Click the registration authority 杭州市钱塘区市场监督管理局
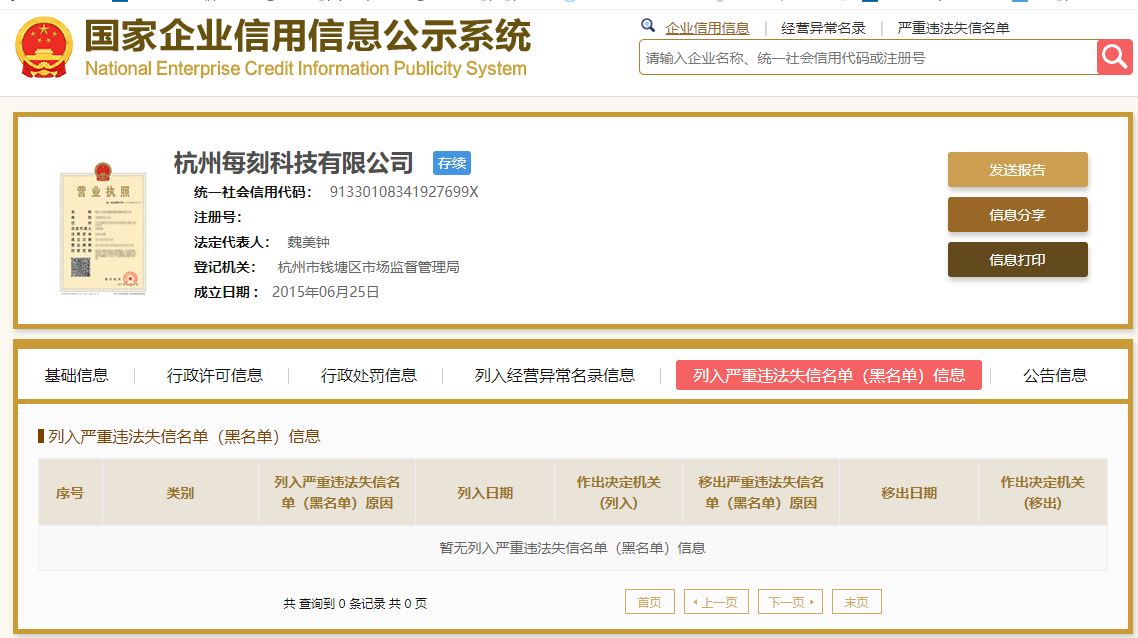Viewport: 1138px width, 638px height. click(369, 267)
